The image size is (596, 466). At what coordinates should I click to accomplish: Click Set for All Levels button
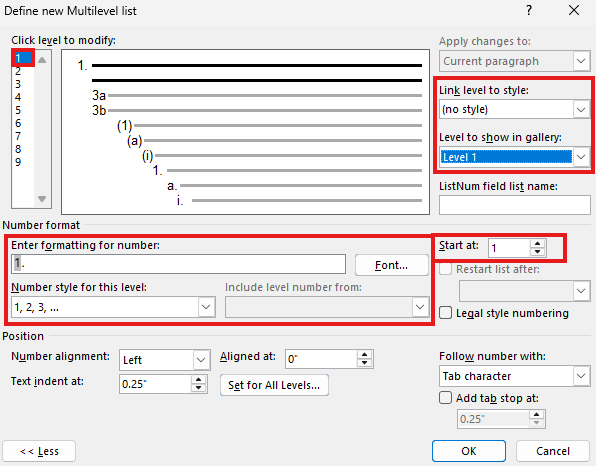point(274,385)
